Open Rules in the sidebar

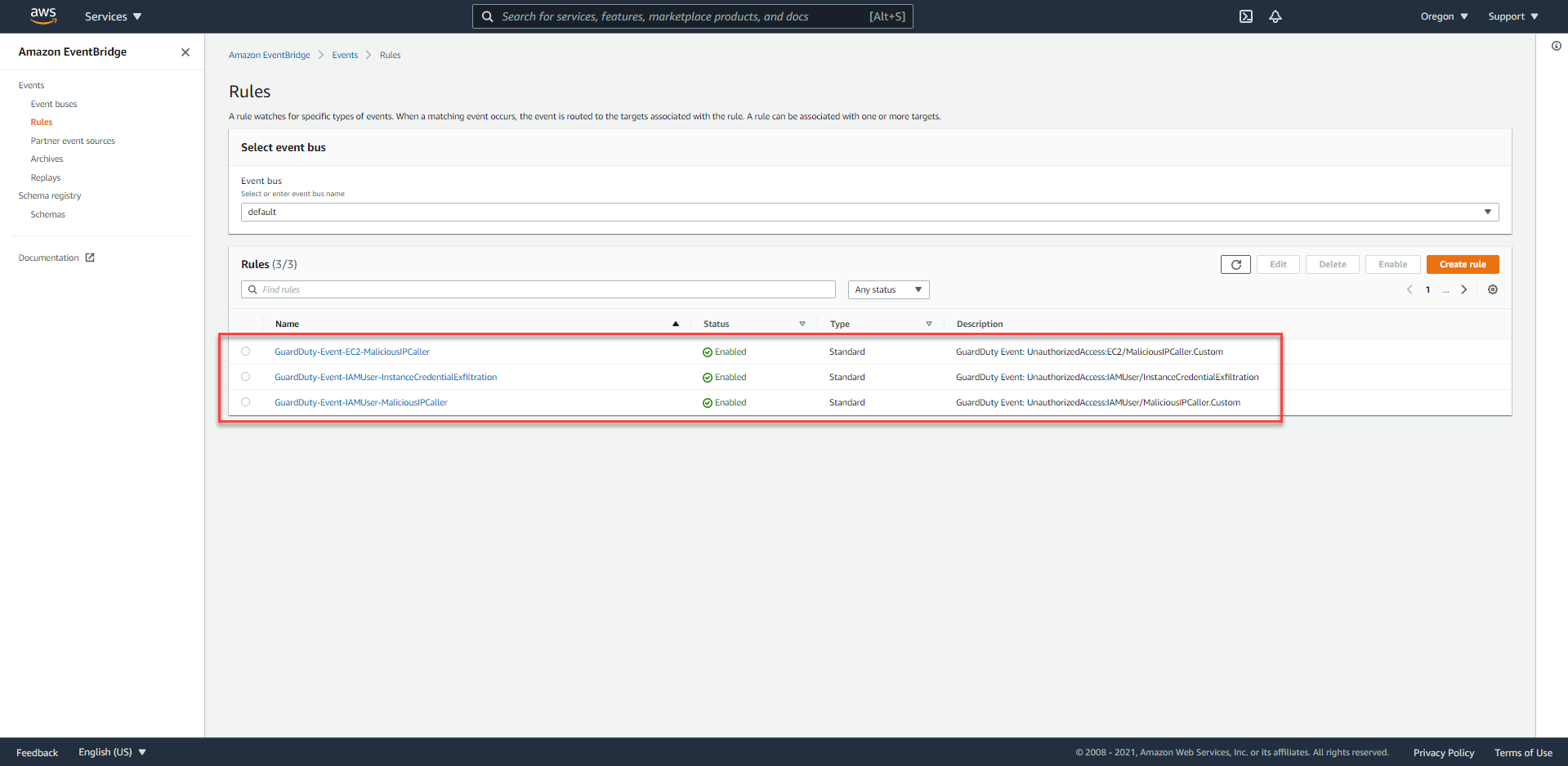click(x=42, y=122)
